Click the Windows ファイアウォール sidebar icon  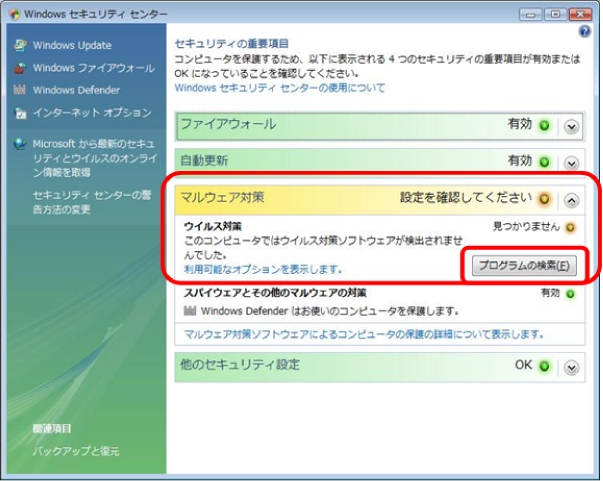click(22, 69)
